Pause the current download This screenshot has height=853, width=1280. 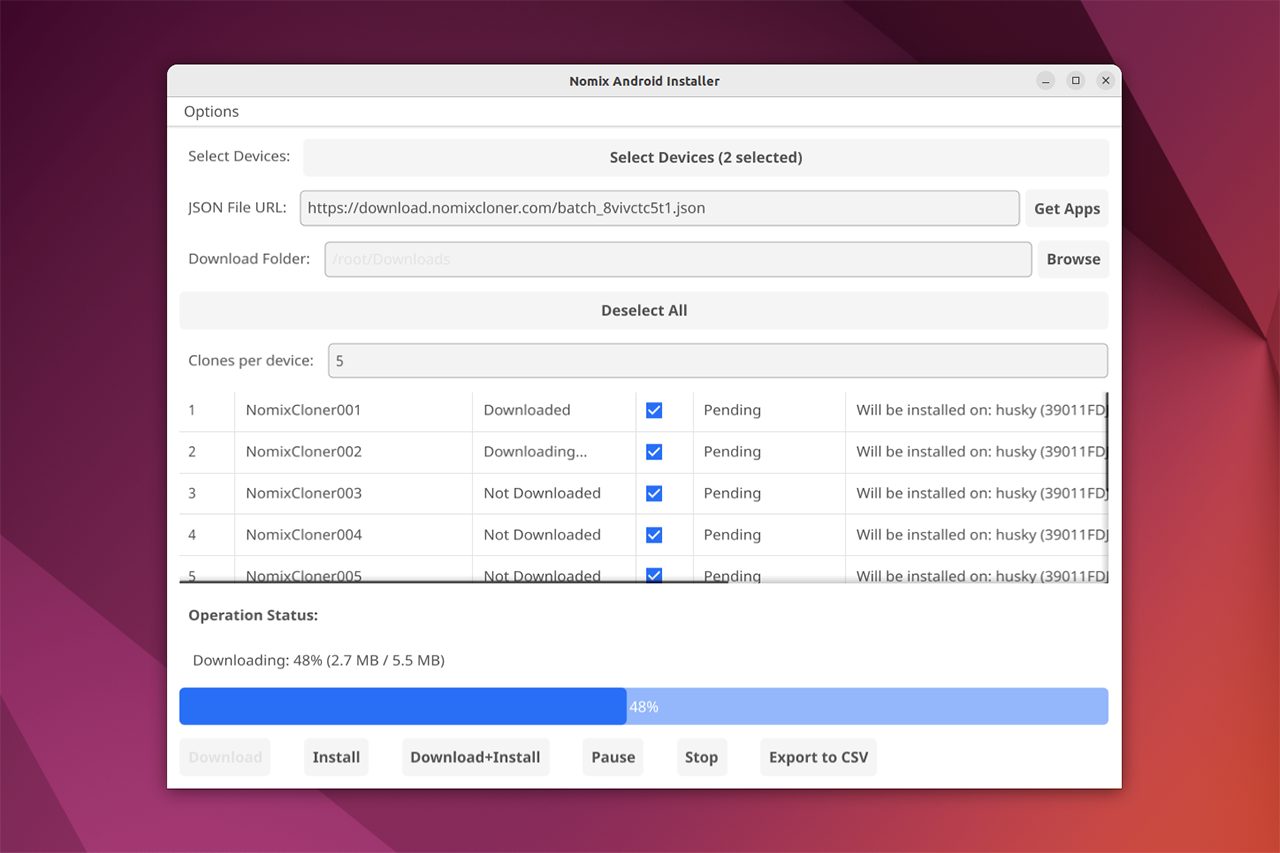pyautogui.click(x=613, y=757)
